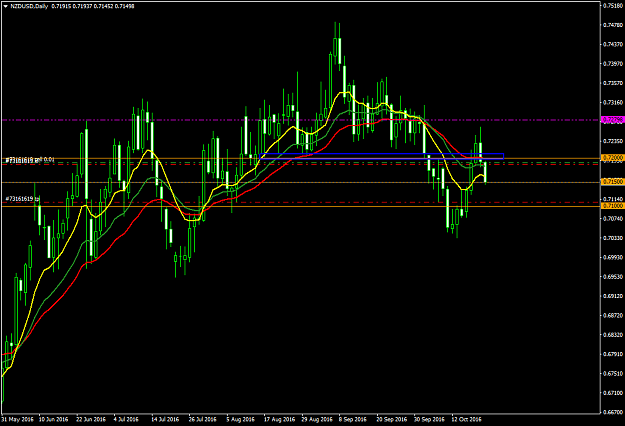Viewport: 625px width, 426px height.
Task: Click the 30 Sep 2016 date label
Action: point(429,419)
